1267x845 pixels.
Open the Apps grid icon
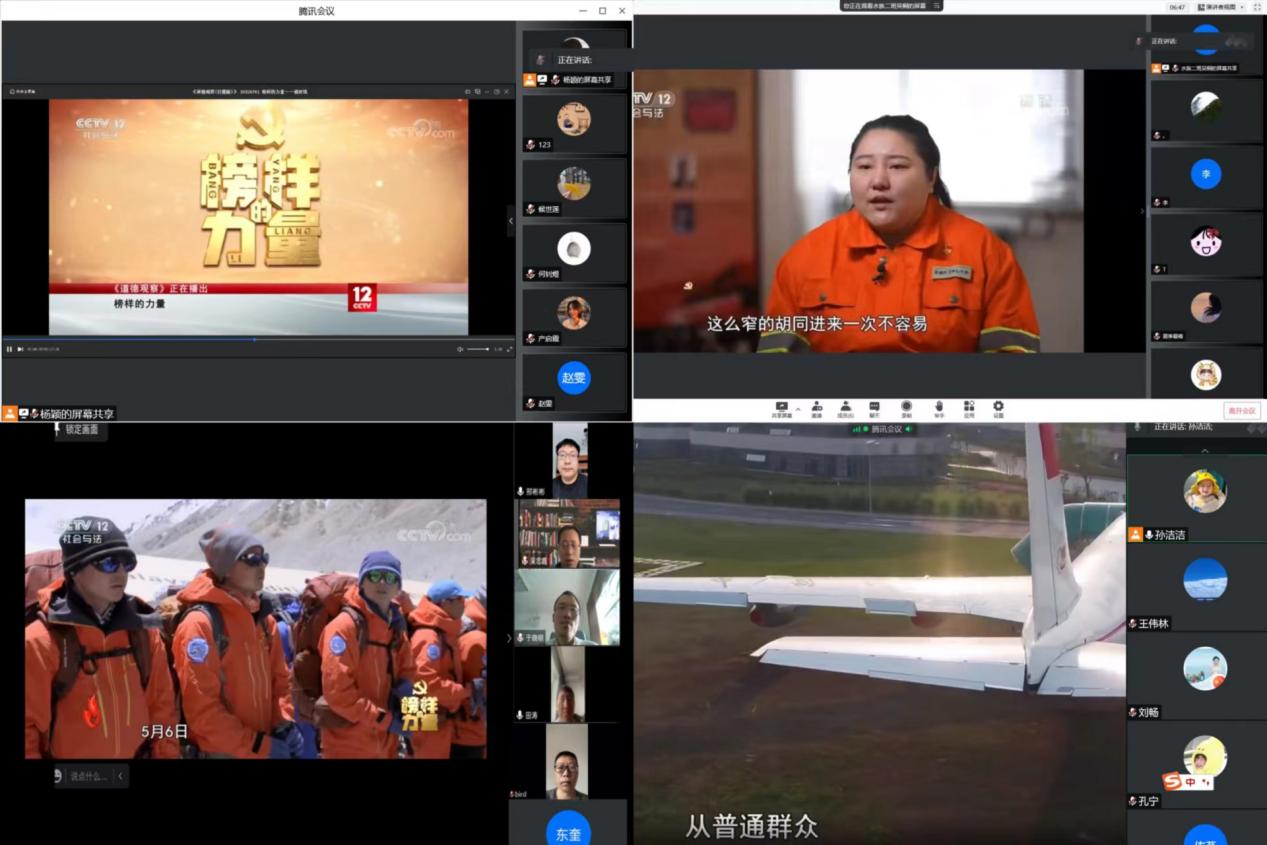click(969, 408)
